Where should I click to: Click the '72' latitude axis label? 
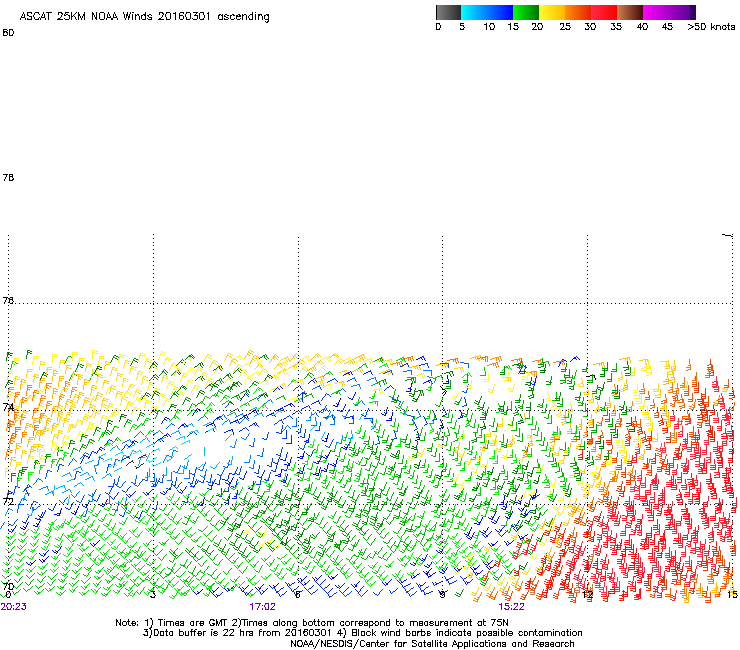pyautogui.click(x=8, y=501)
